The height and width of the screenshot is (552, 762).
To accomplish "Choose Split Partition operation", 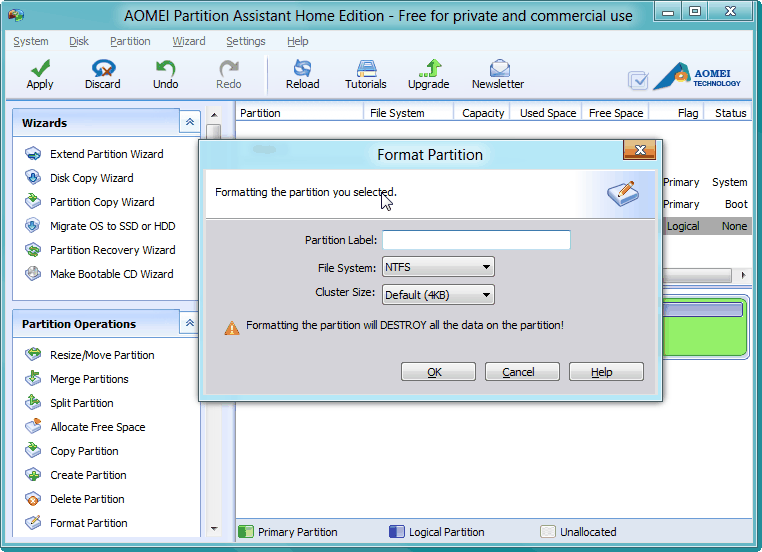I will (82, 403).
